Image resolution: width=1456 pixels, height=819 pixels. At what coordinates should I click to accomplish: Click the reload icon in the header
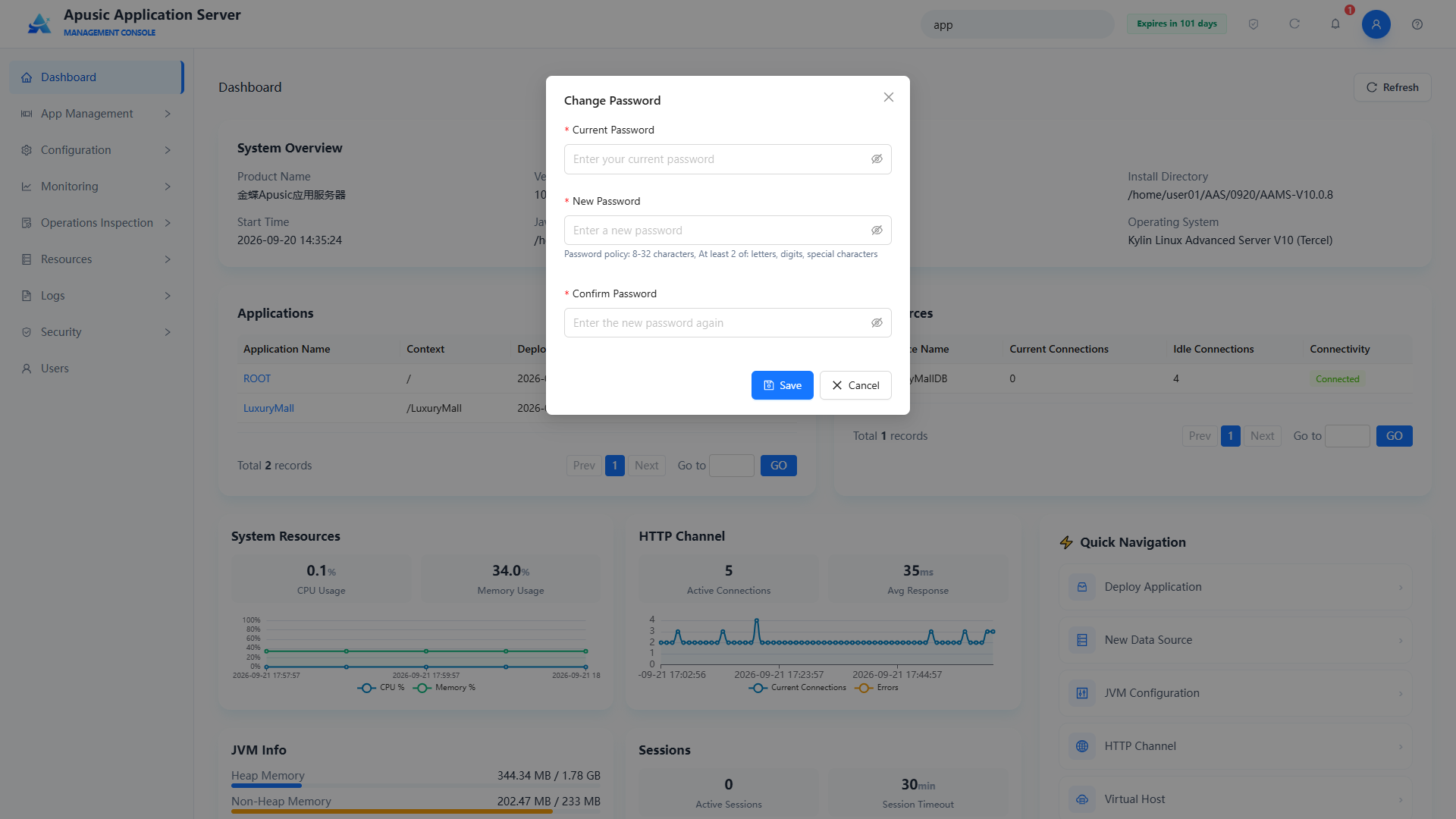[1294, 24]
